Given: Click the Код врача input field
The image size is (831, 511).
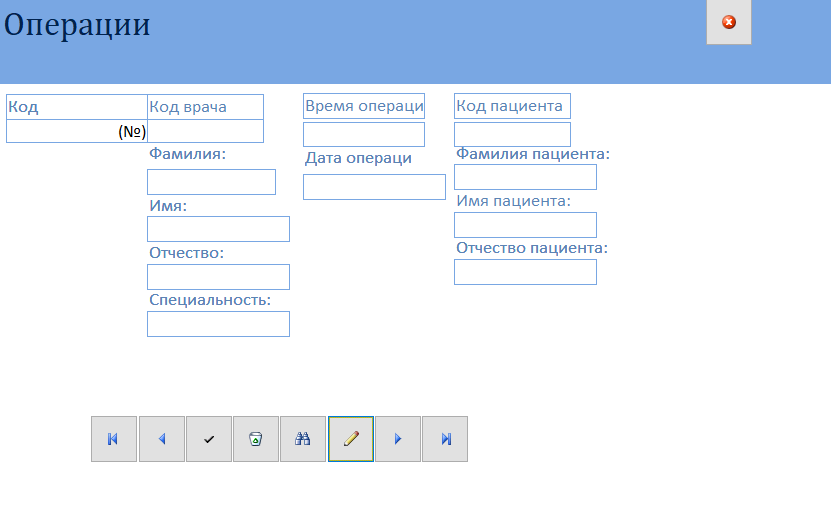Looking at the screenshot, I should tap(206, 131).
